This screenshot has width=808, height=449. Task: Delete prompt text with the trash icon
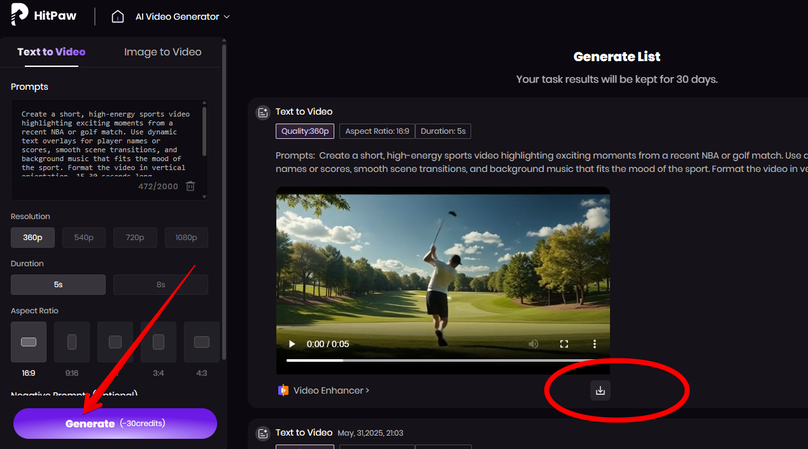[191, 186]
